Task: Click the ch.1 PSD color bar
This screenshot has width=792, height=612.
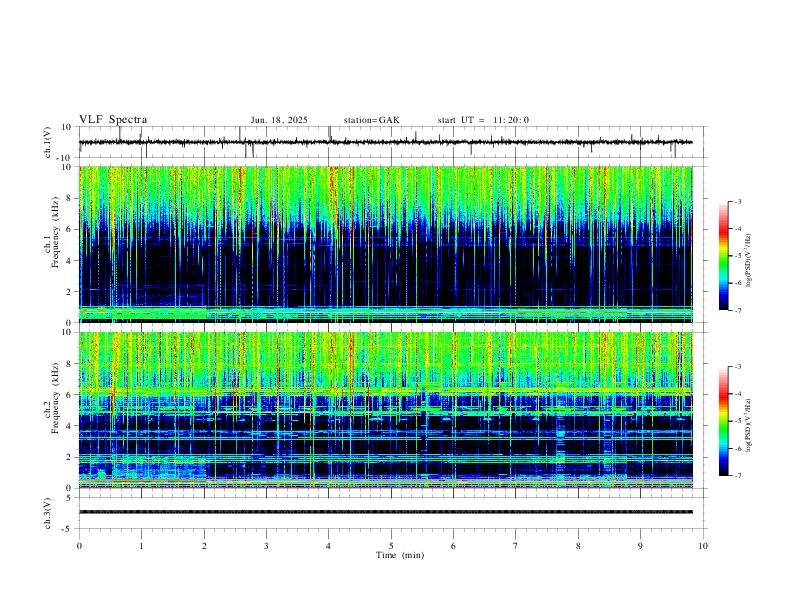Action: click(x=723, y=255)
